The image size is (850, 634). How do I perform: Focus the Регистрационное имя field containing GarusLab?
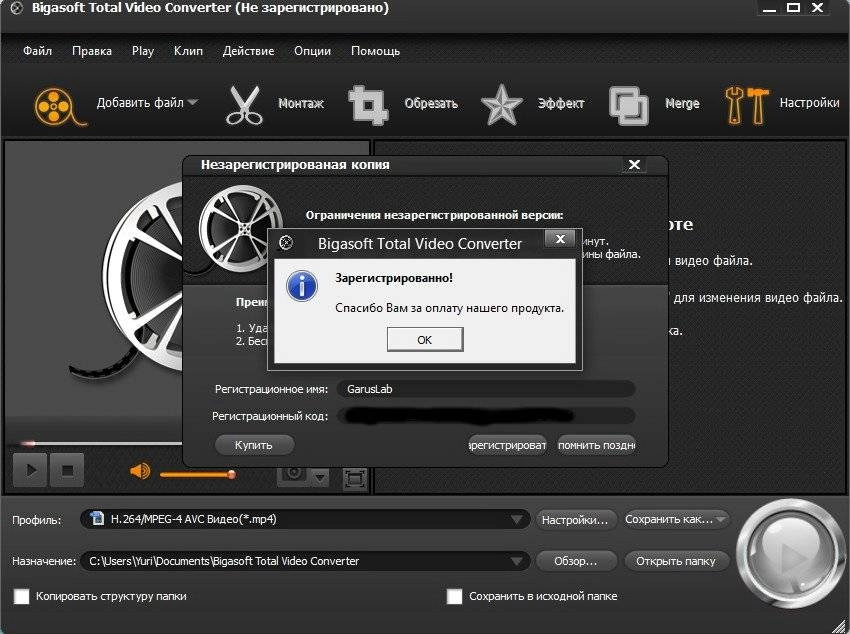486,389
